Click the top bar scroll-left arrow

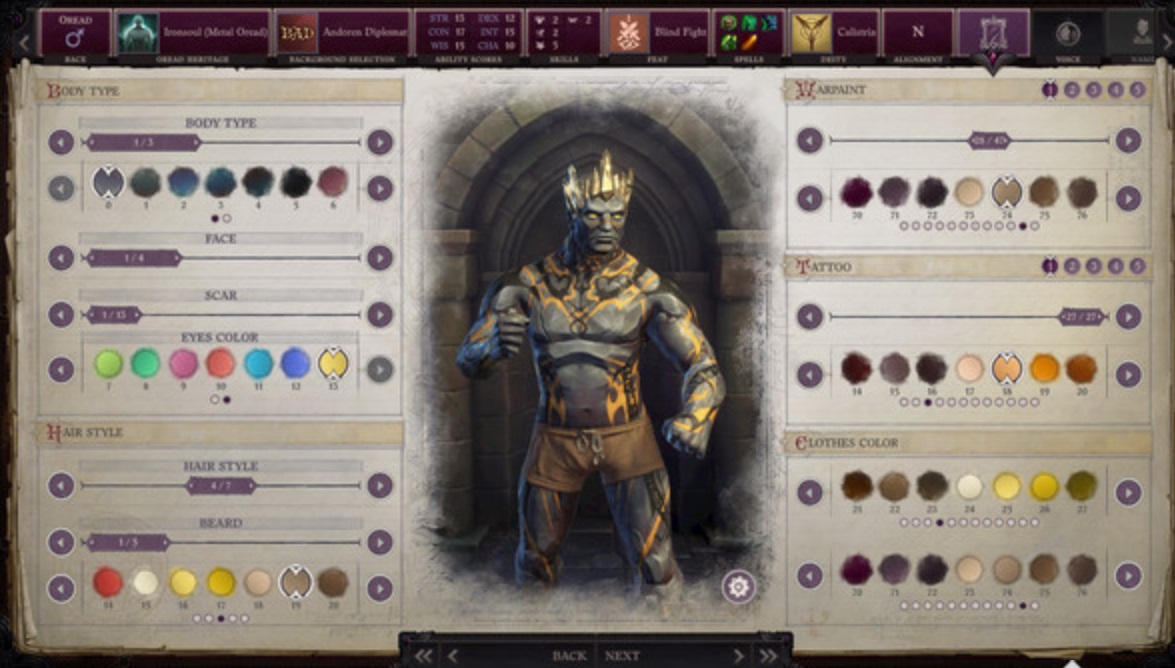[24, 41]
